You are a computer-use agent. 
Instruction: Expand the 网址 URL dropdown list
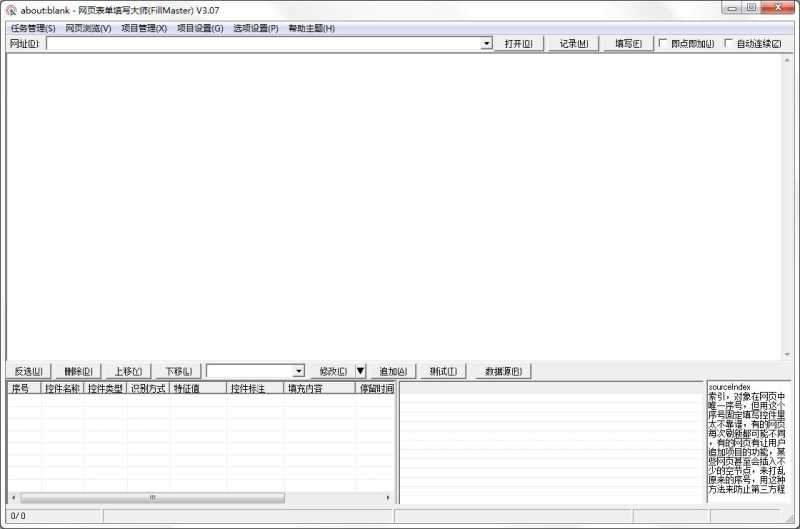tap(486, 44)
